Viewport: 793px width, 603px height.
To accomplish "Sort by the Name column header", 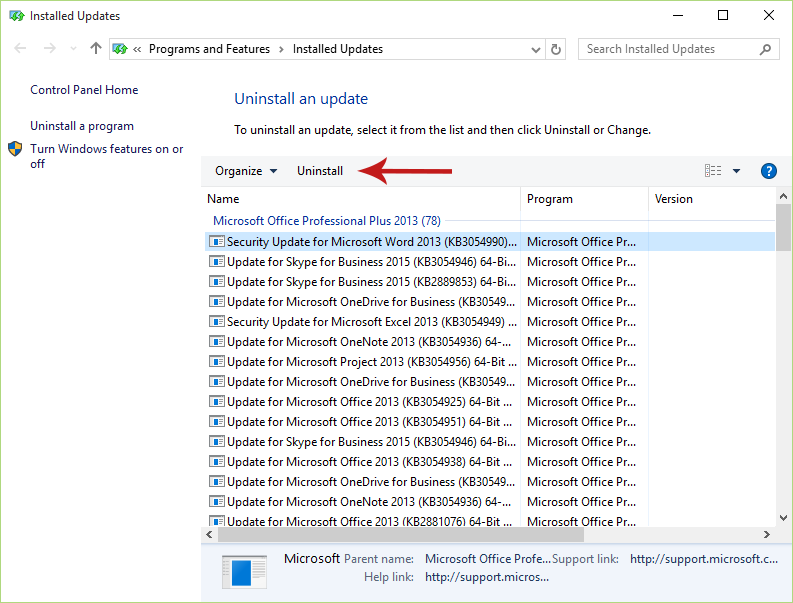I will pos(362,199).
